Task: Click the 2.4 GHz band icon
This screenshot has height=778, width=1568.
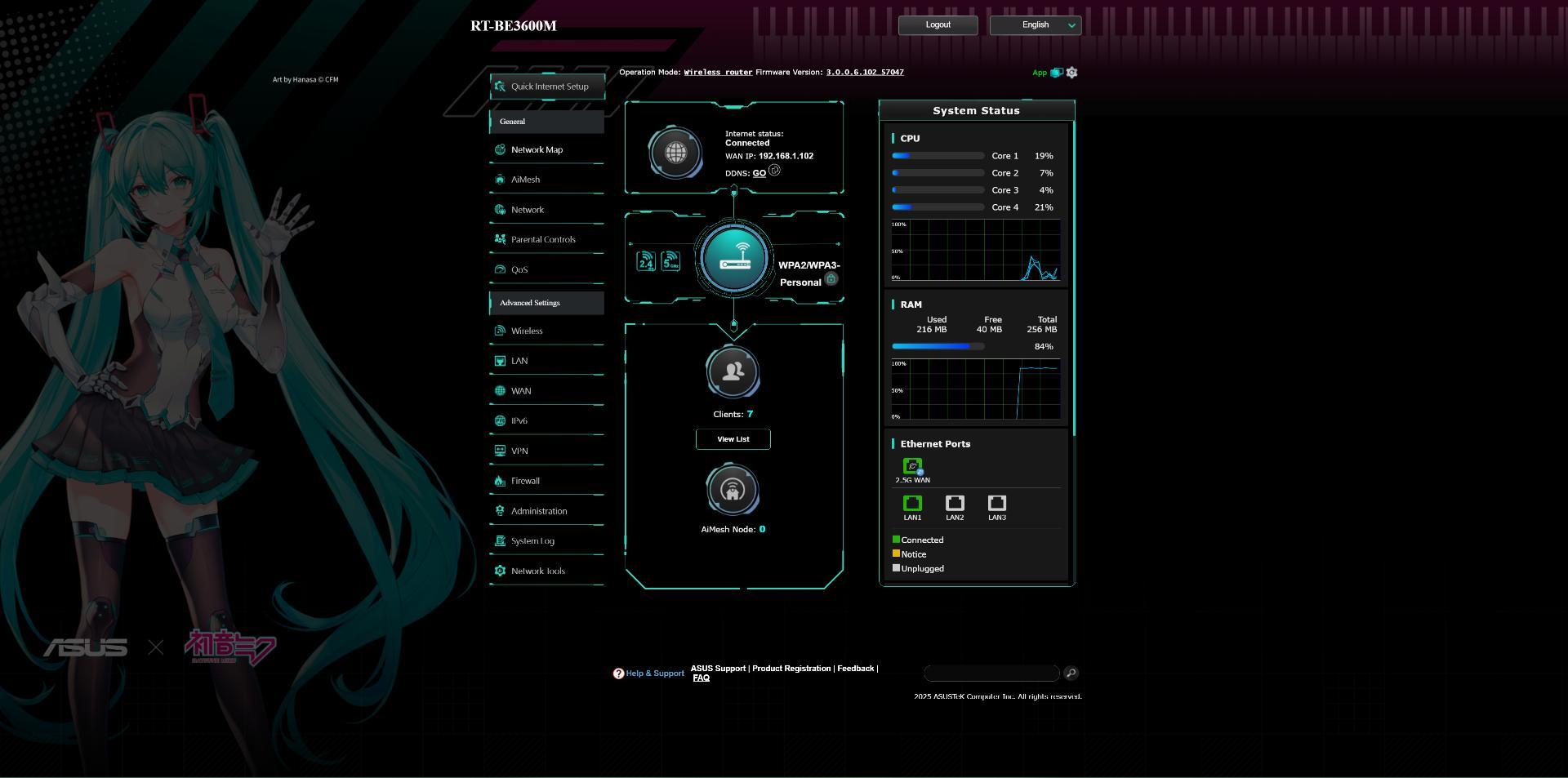Action: tap(646, 261)
